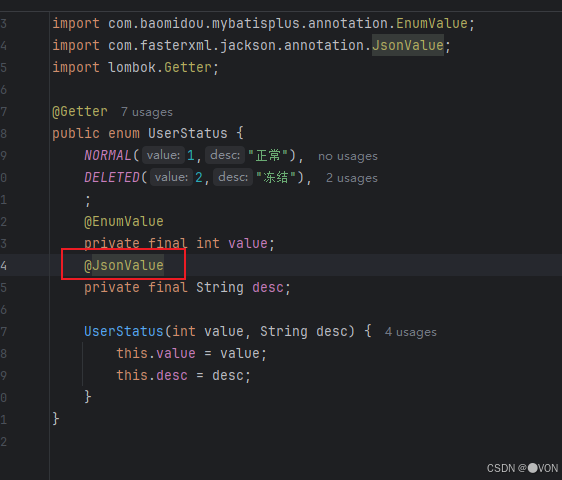
Task: Show the '4 usages' hint on the constructor
Action: pos(411,332)
